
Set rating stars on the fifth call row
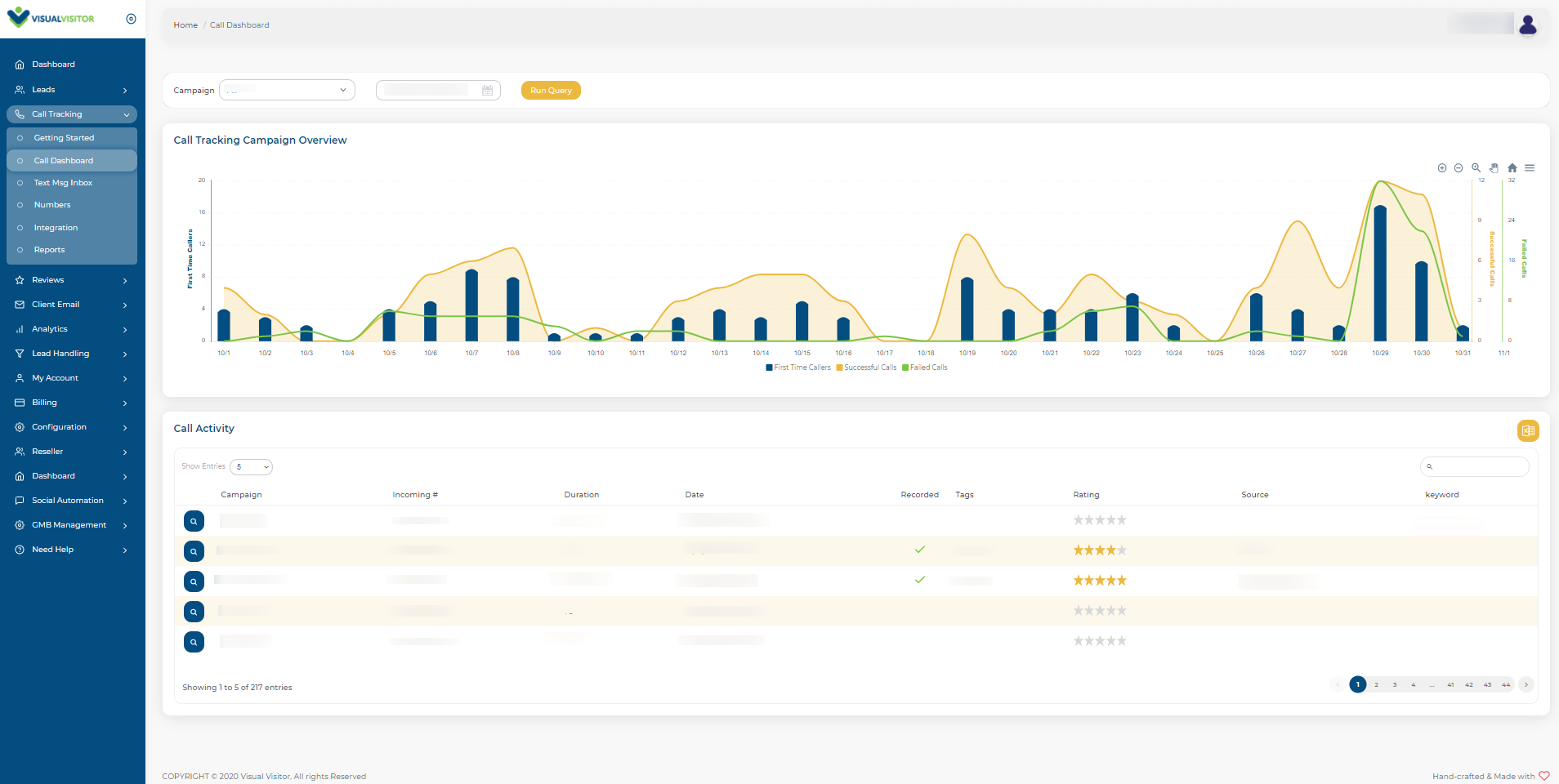pyautogui.click(x=1100, y=641)
